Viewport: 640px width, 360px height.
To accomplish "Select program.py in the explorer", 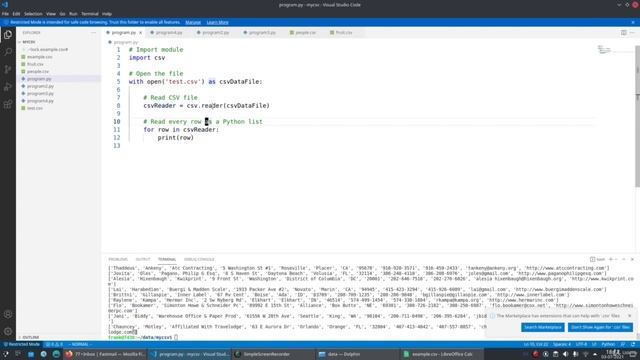I will coord(39,79).
